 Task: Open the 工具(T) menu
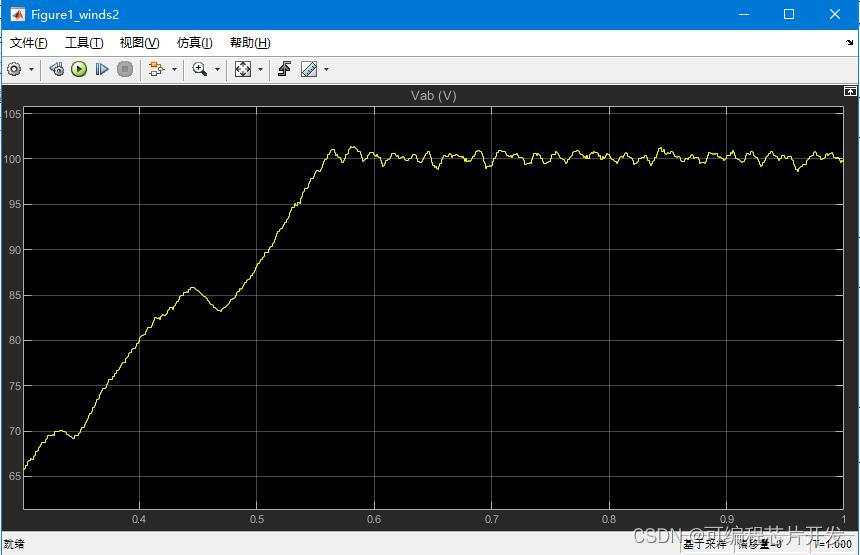coord(84,43)
